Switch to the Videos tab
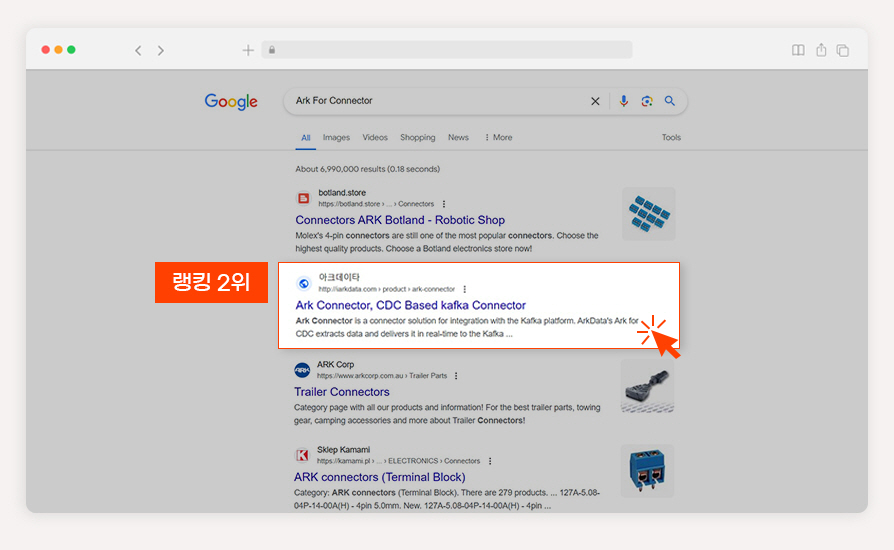Viewport: 894px width, 550px height. [x=375, y=137]
